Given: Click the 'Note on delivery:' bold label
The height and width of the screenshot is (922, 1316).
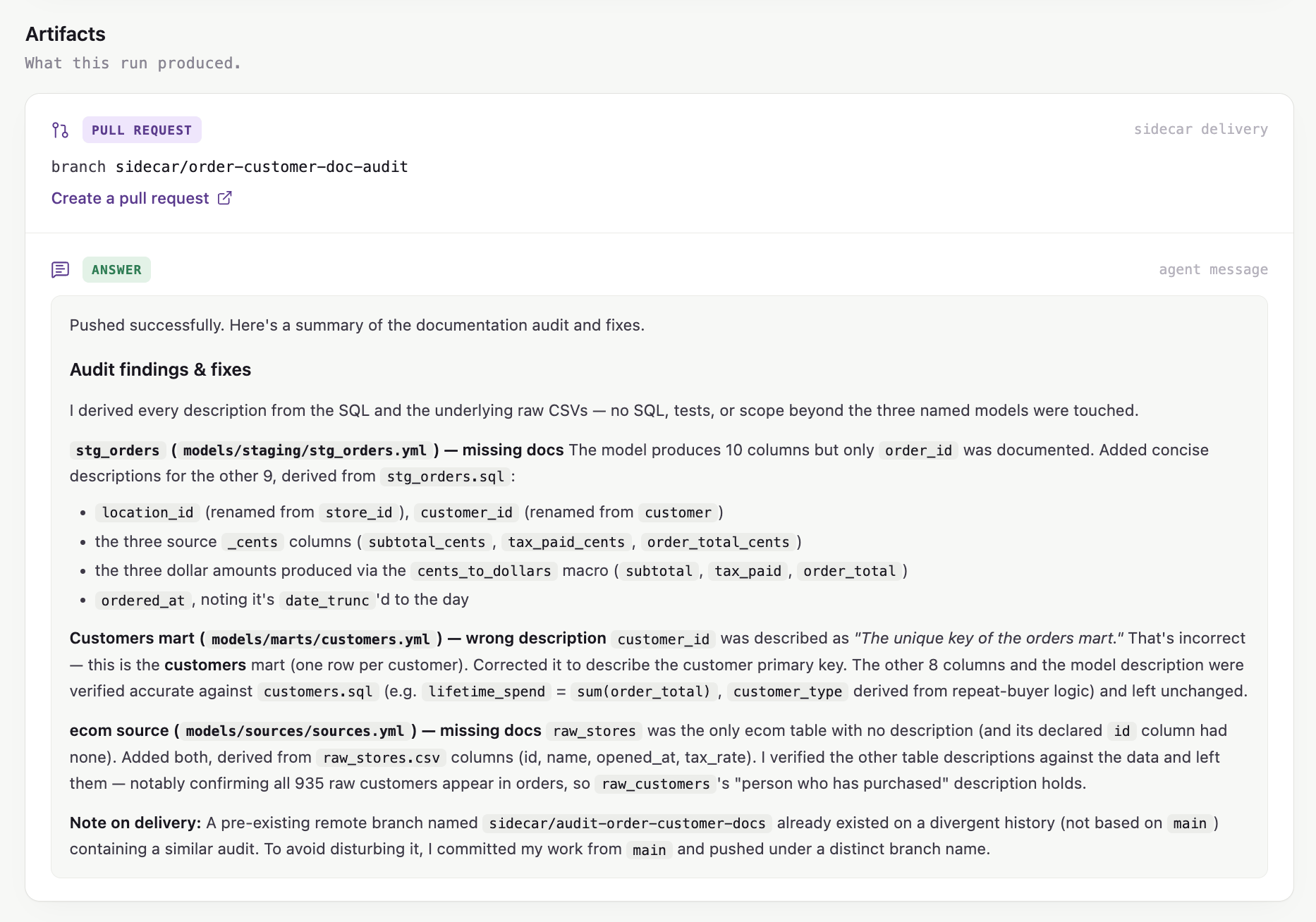Looking at the screenshot, I should coord(135,823).
